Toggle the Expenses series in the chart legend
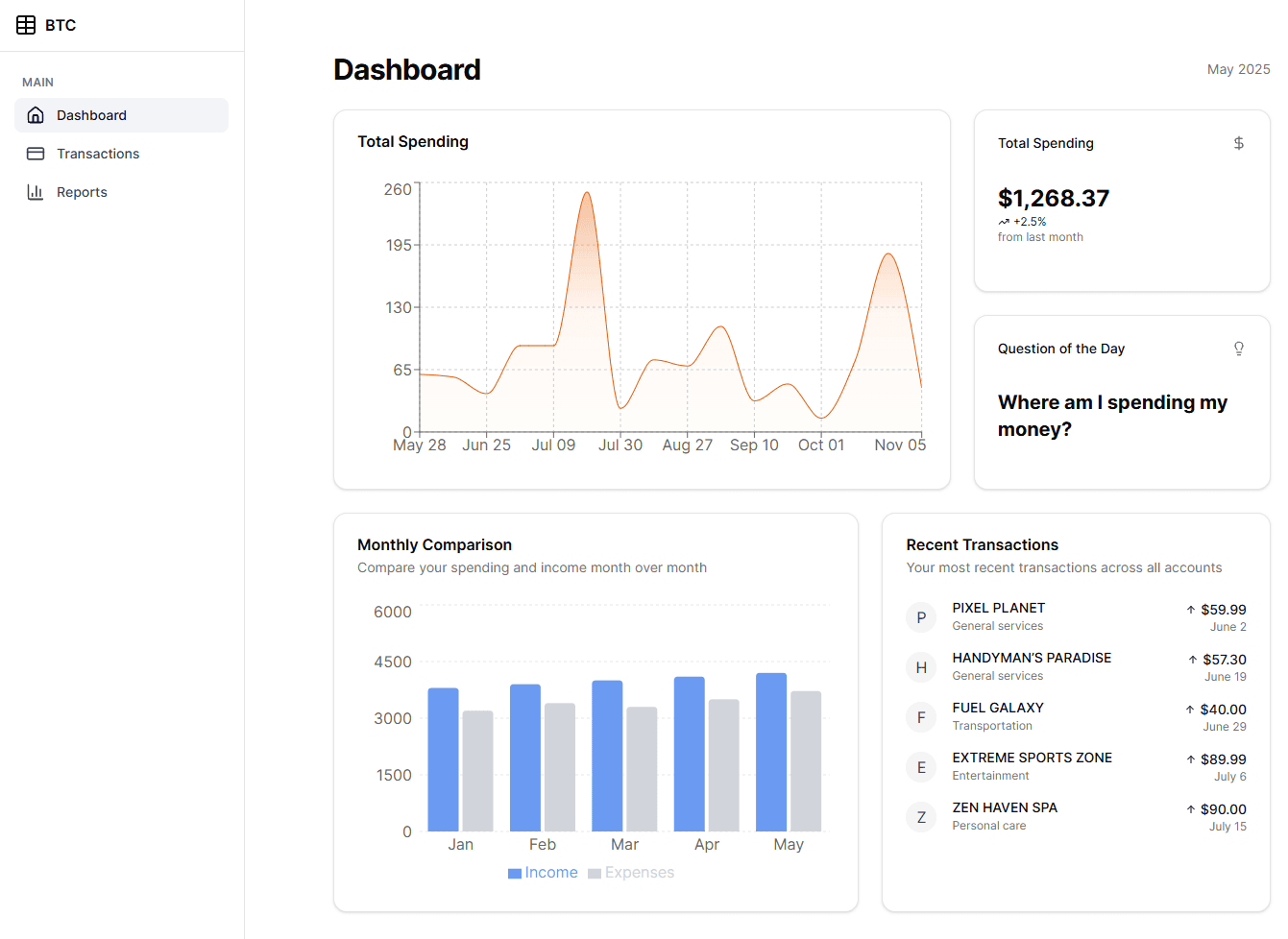 (631, 872)
